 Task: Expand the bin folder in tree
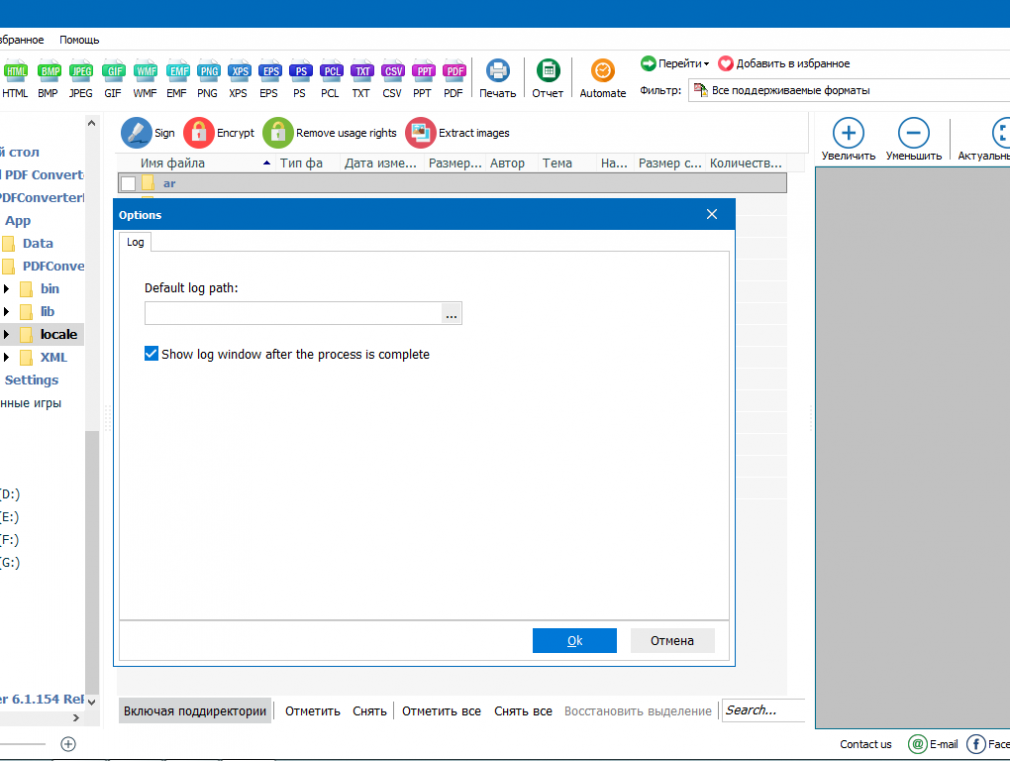point(7,289)
